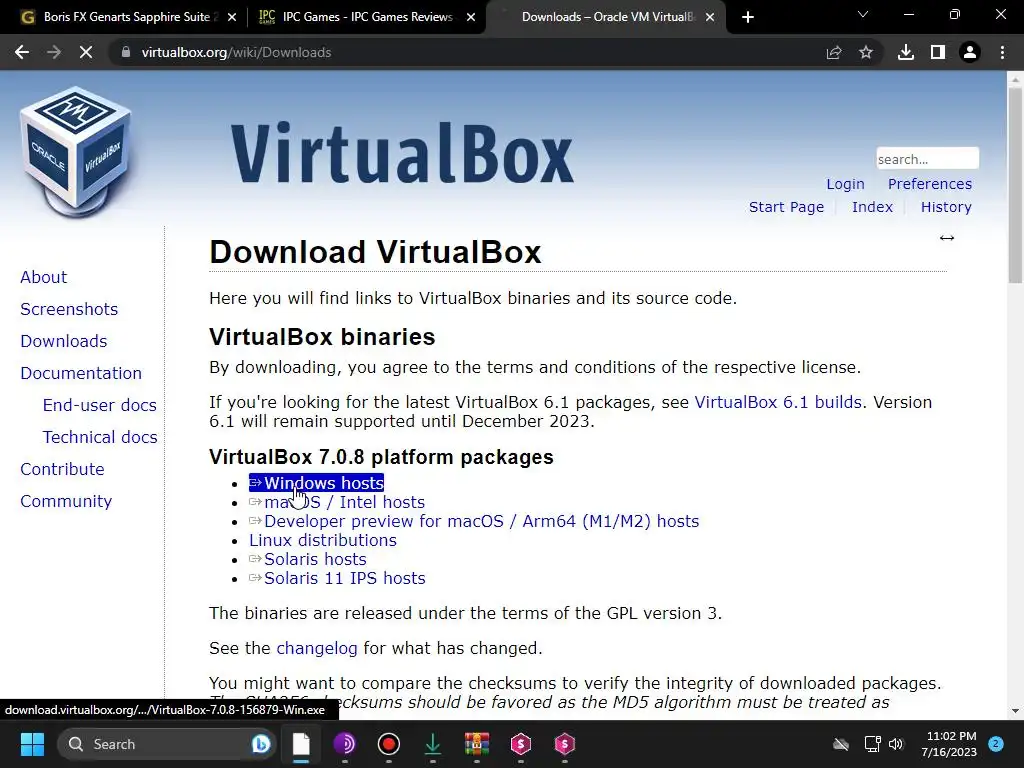Open the Chrome three-dot menu
Viewport: 1024px width, 768px height.
tap(1002, 52)
